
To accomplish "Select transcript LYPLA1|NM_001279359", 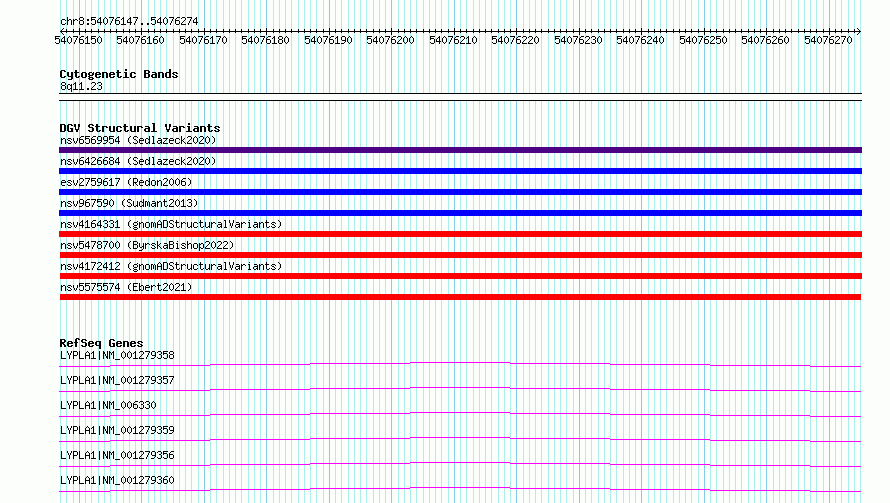I will [x=117, y=430].
